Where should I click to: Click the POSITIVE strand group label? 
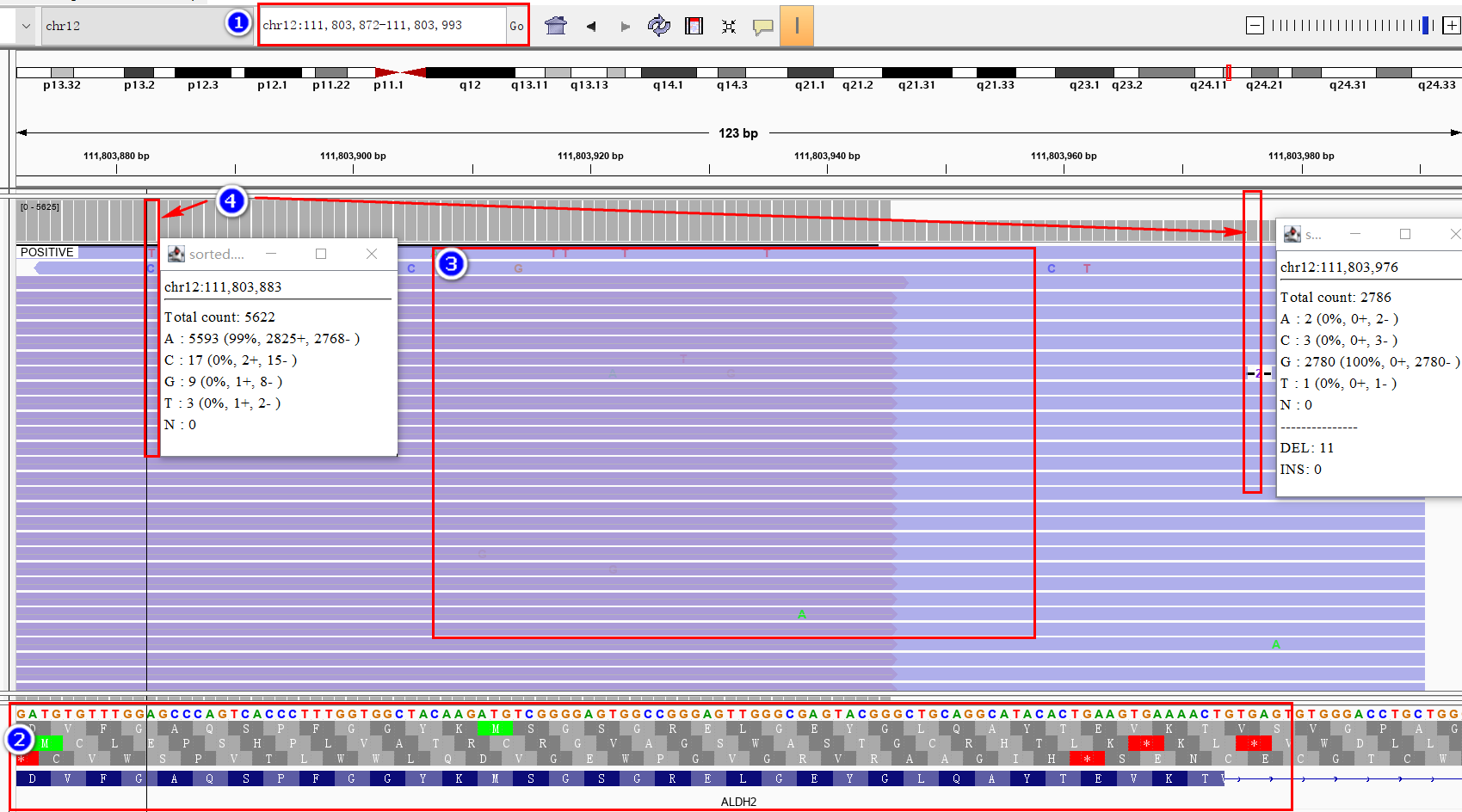pos(46,251)
